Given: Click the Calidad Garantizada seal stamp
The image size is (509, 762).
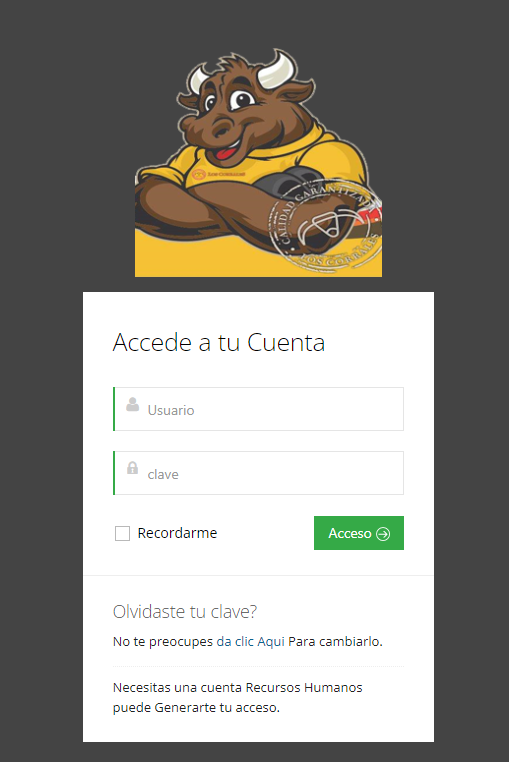Looking at the screenshot, I should pos(324,226).
